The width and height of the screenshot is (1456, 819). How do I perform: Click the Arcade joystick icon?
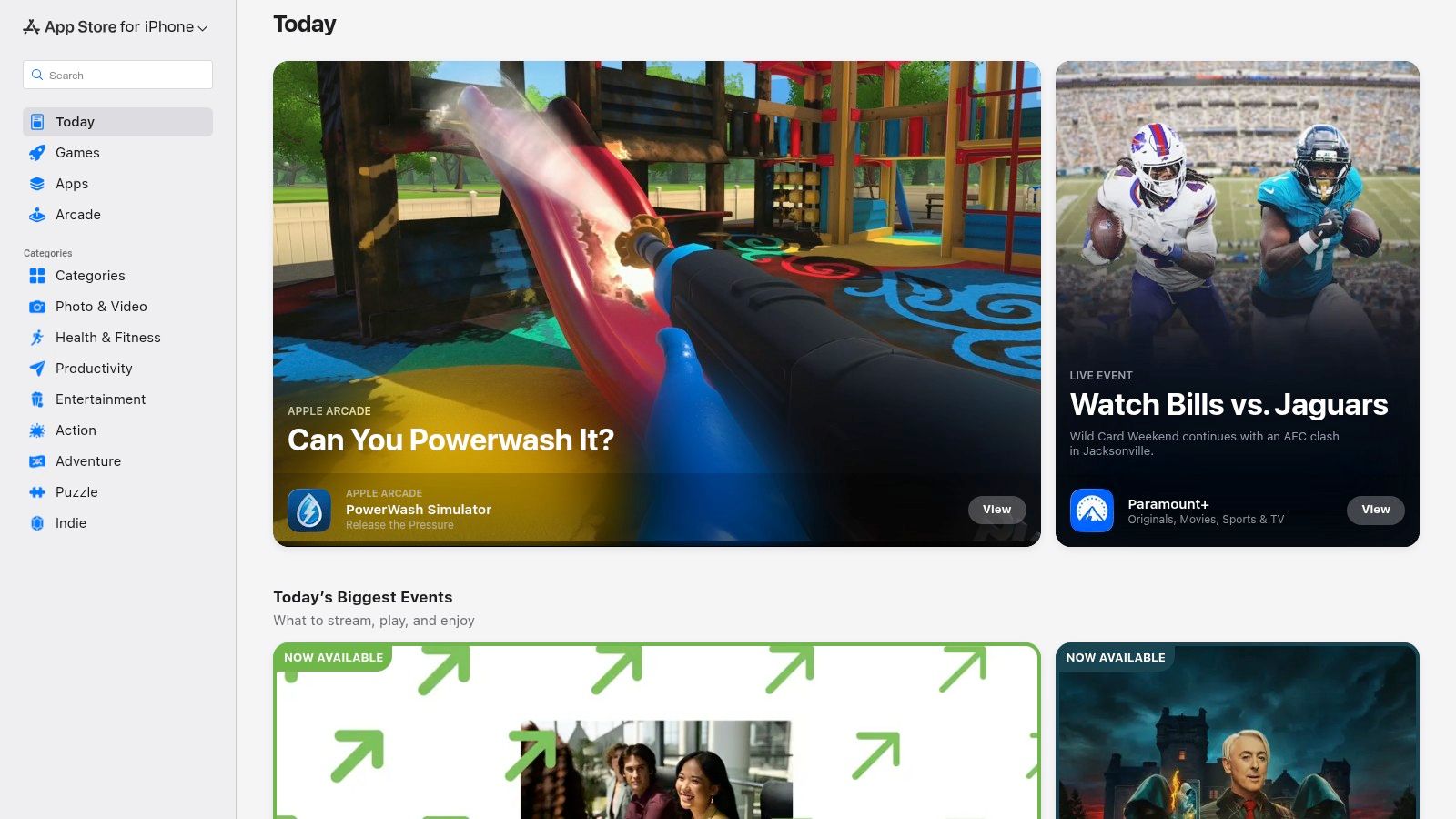coord(37,215)
